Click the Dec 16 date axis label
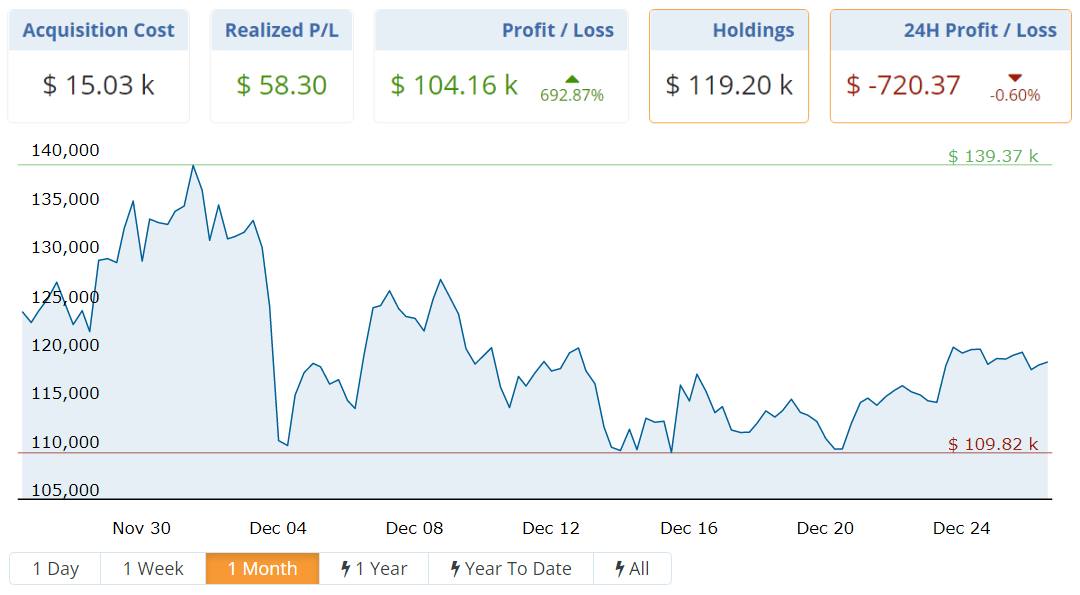Viewport: 1080px width, 595px height. point(689,528)
